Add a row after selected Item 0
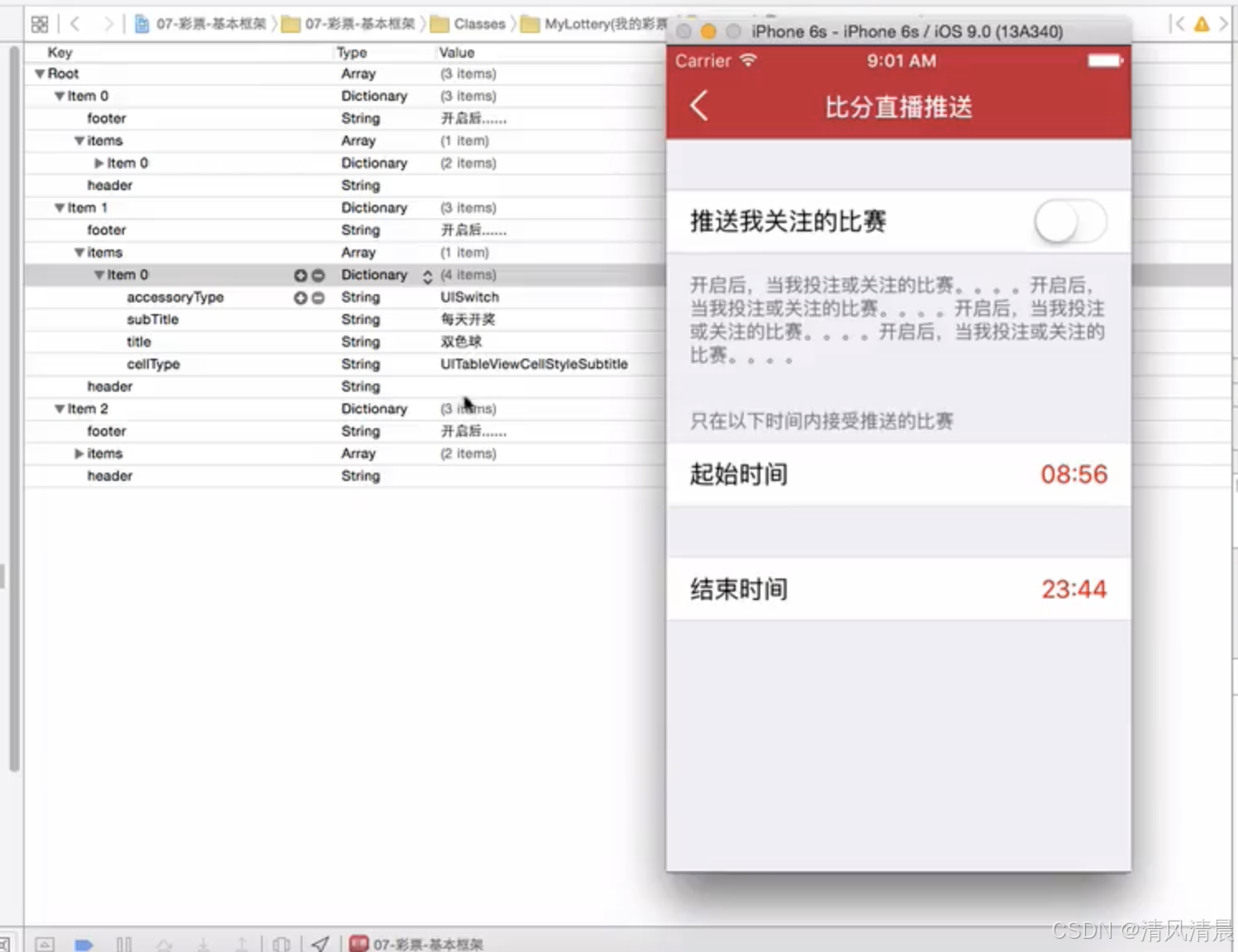The height and width of the screenshot is (952, 1238). 301,275
